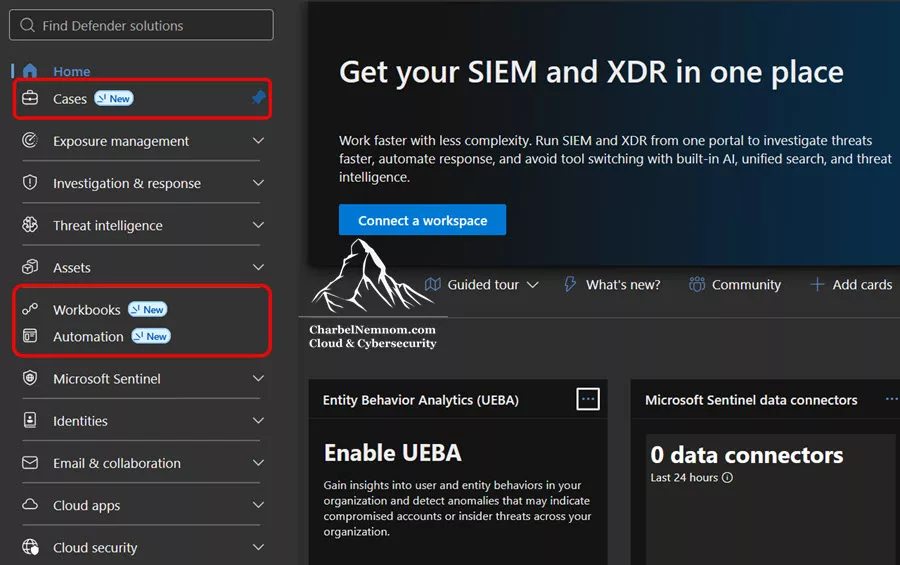Select Microsoft Sentinel menu label

pyautogui.click(x=107, y=379)
